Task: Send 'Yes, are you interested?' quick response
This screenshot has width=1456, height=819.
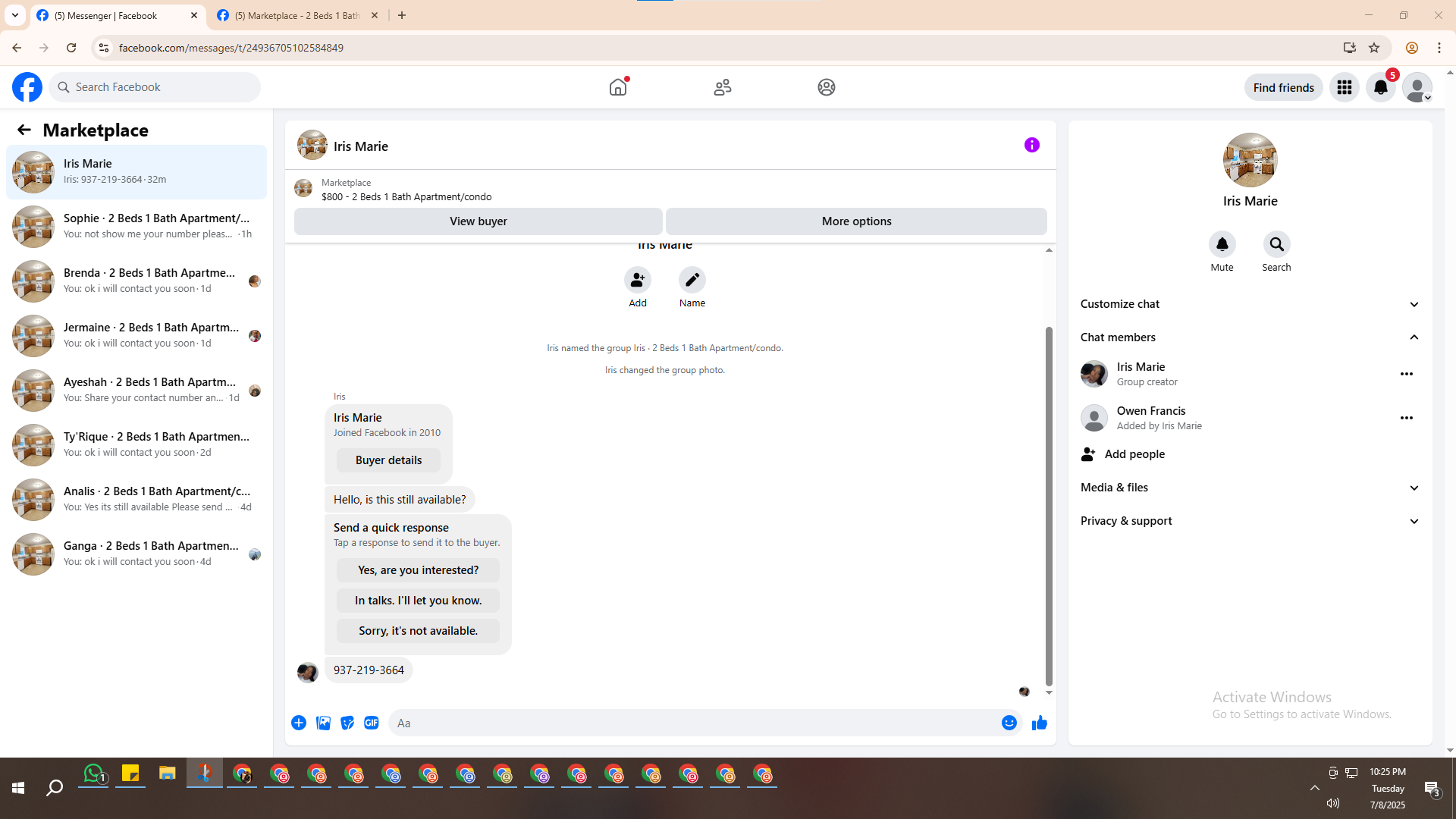Action: 418,570
